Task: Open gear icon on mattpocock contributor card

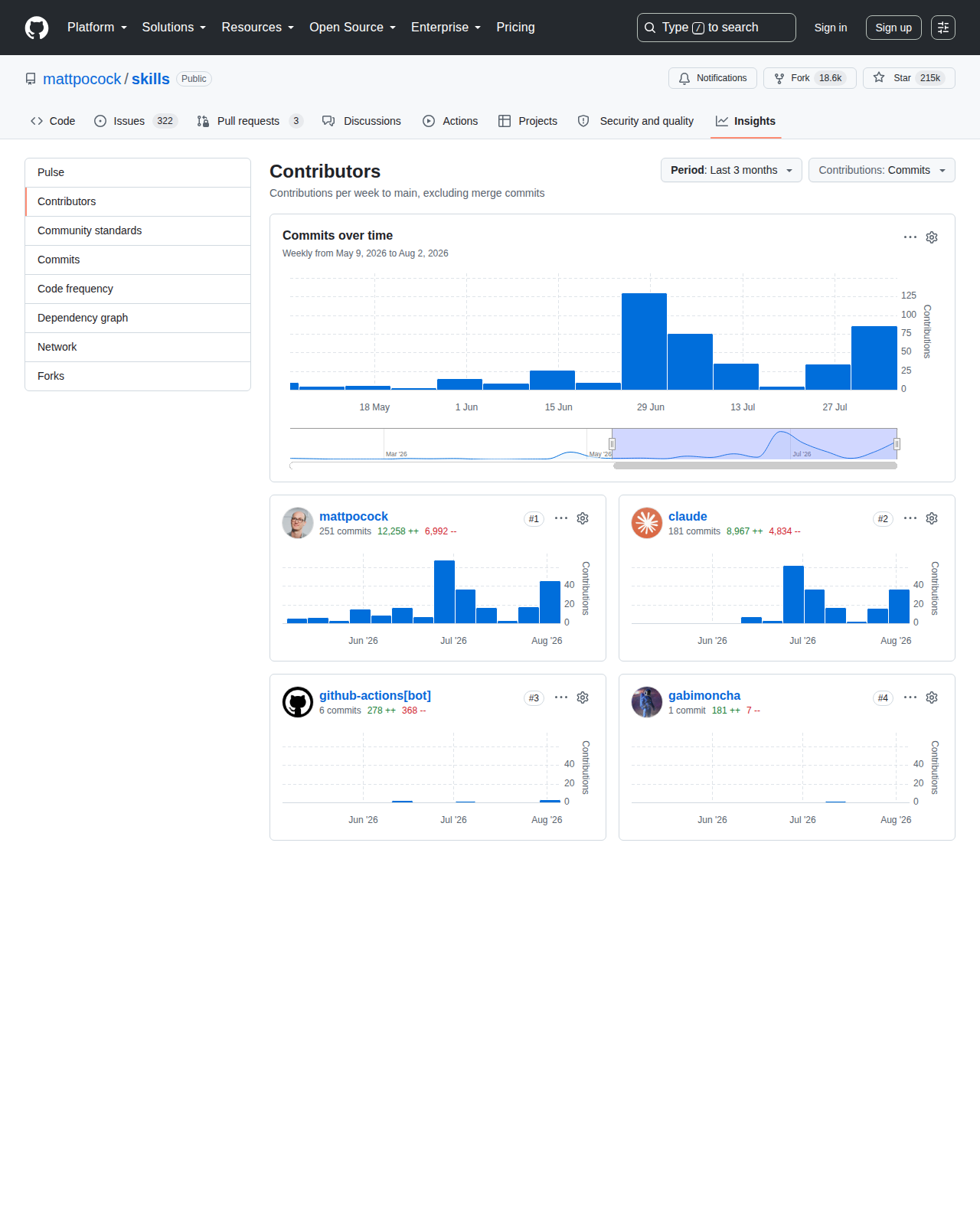Action: click(x=583, y=518)
